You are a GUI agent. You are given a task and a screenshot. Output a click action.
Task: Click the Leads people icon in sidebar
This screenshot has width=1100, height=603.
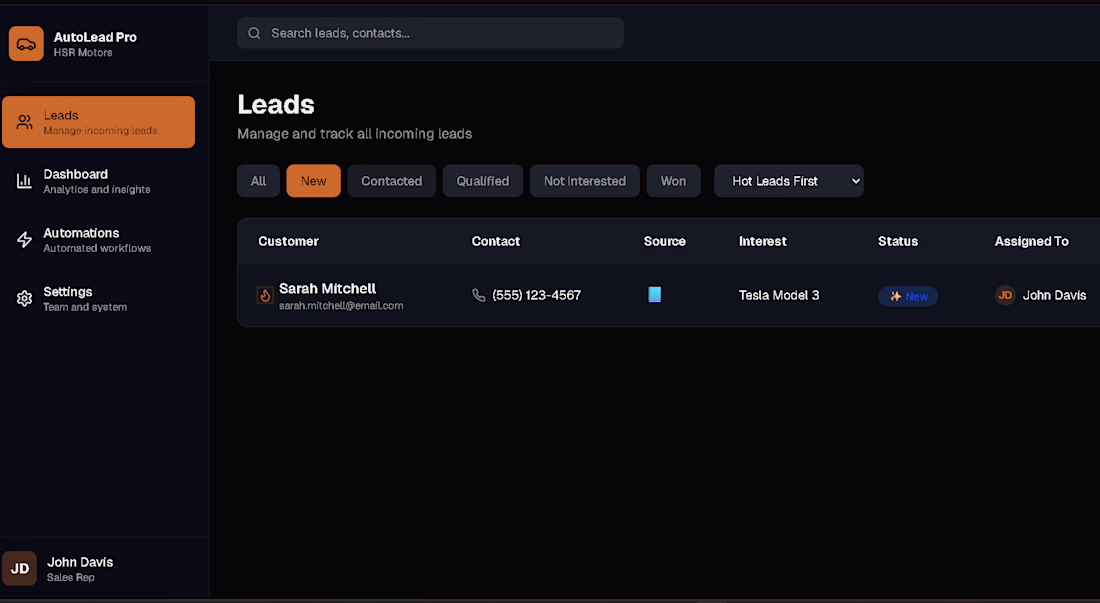(25, 122)
